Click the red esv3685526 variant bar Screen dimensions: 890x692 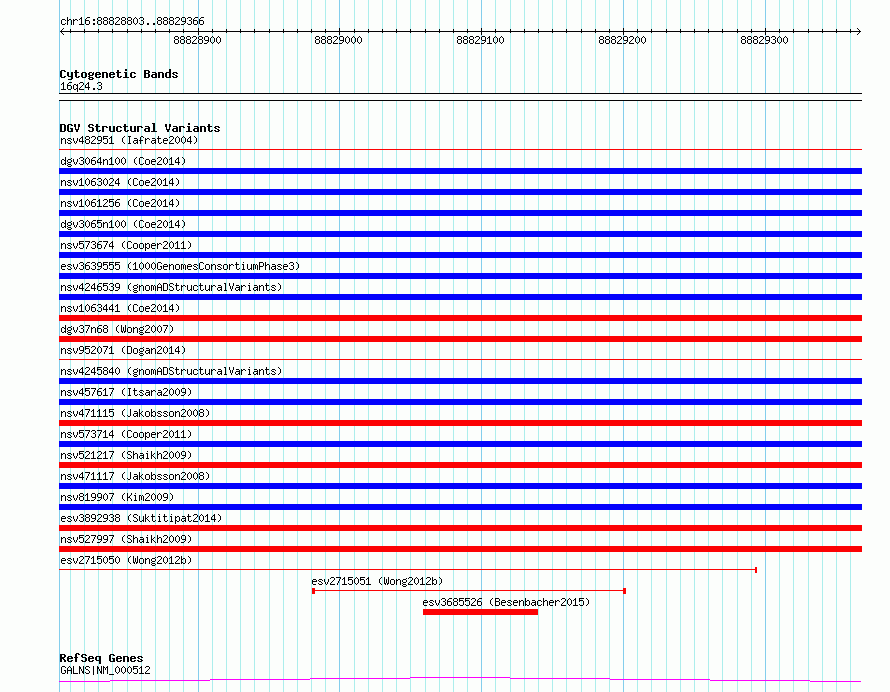tap(480, 612)
